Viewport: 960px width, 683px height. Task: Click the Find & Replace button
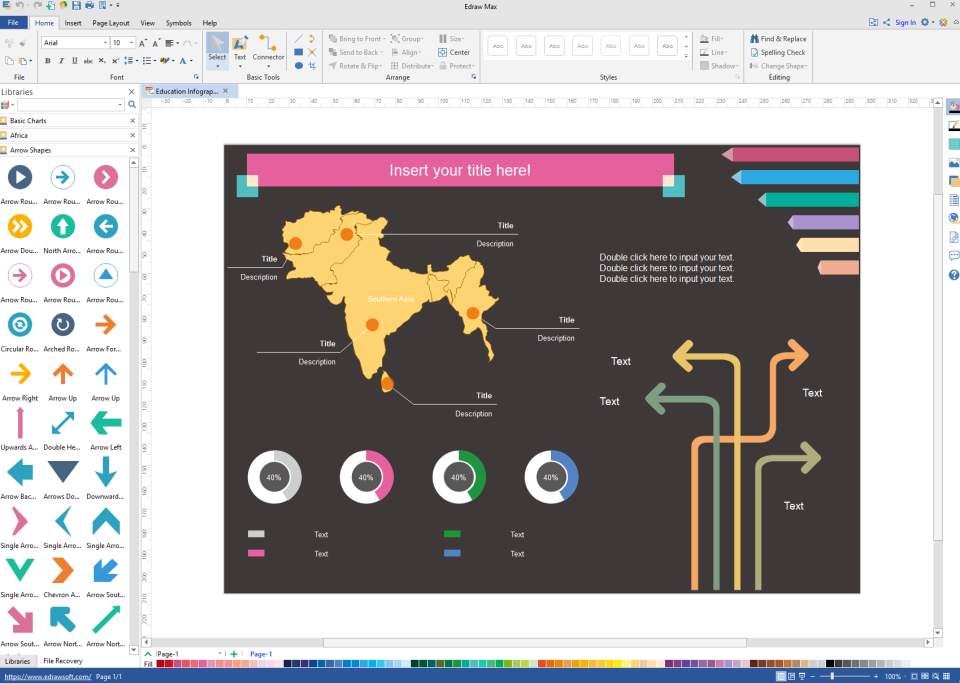click(x=778, y=39)
